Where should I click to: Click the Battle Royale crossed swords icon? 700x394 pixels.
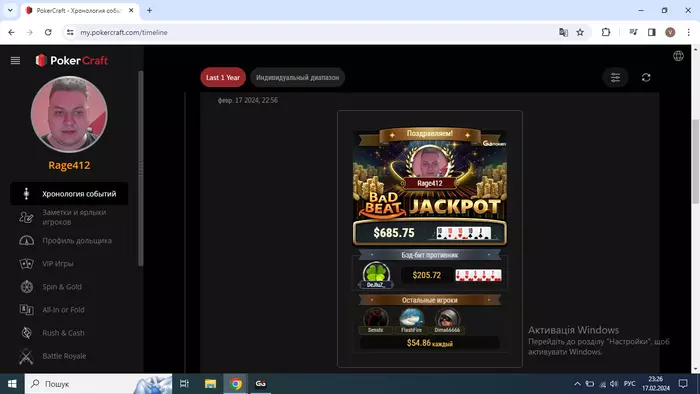(x=26, y=356)
